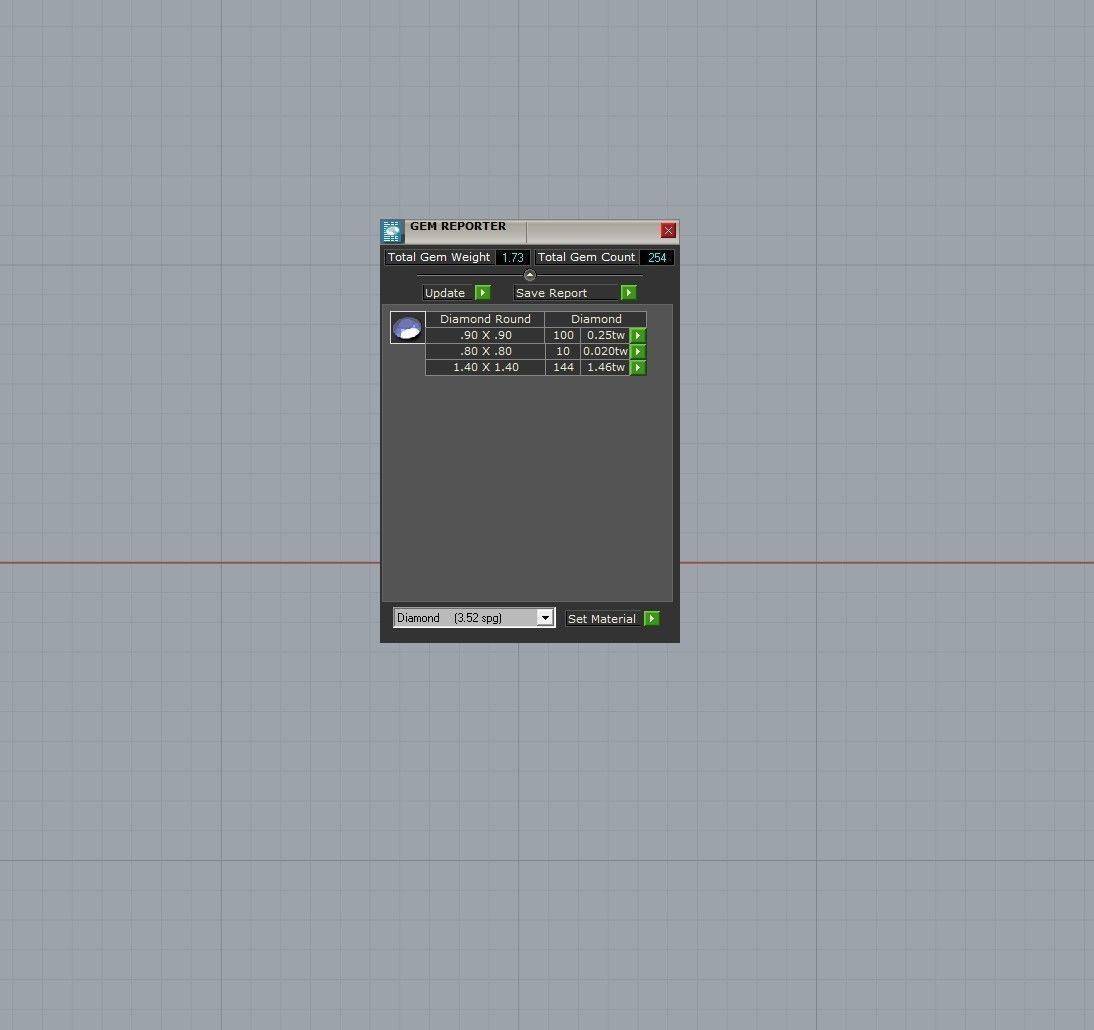Select the '.90 X .90' size cell
Viewport: 1094px width, 1030px height.
485,335
